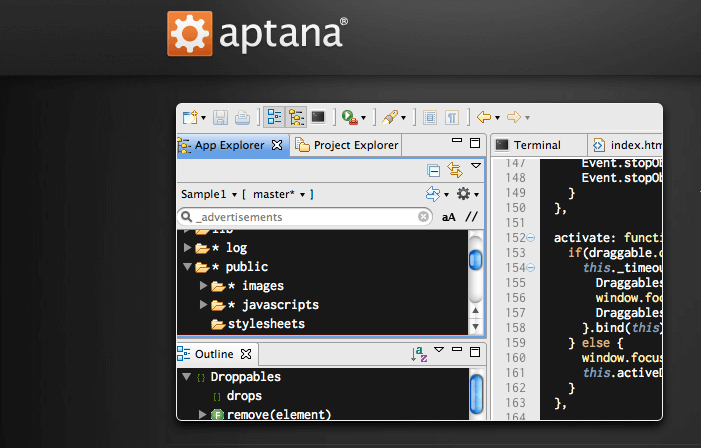Toggle alphabetical sort in Outline
The height and width of the screenshot is (448, 701).
pyautogui.click(x=419, y=354)
